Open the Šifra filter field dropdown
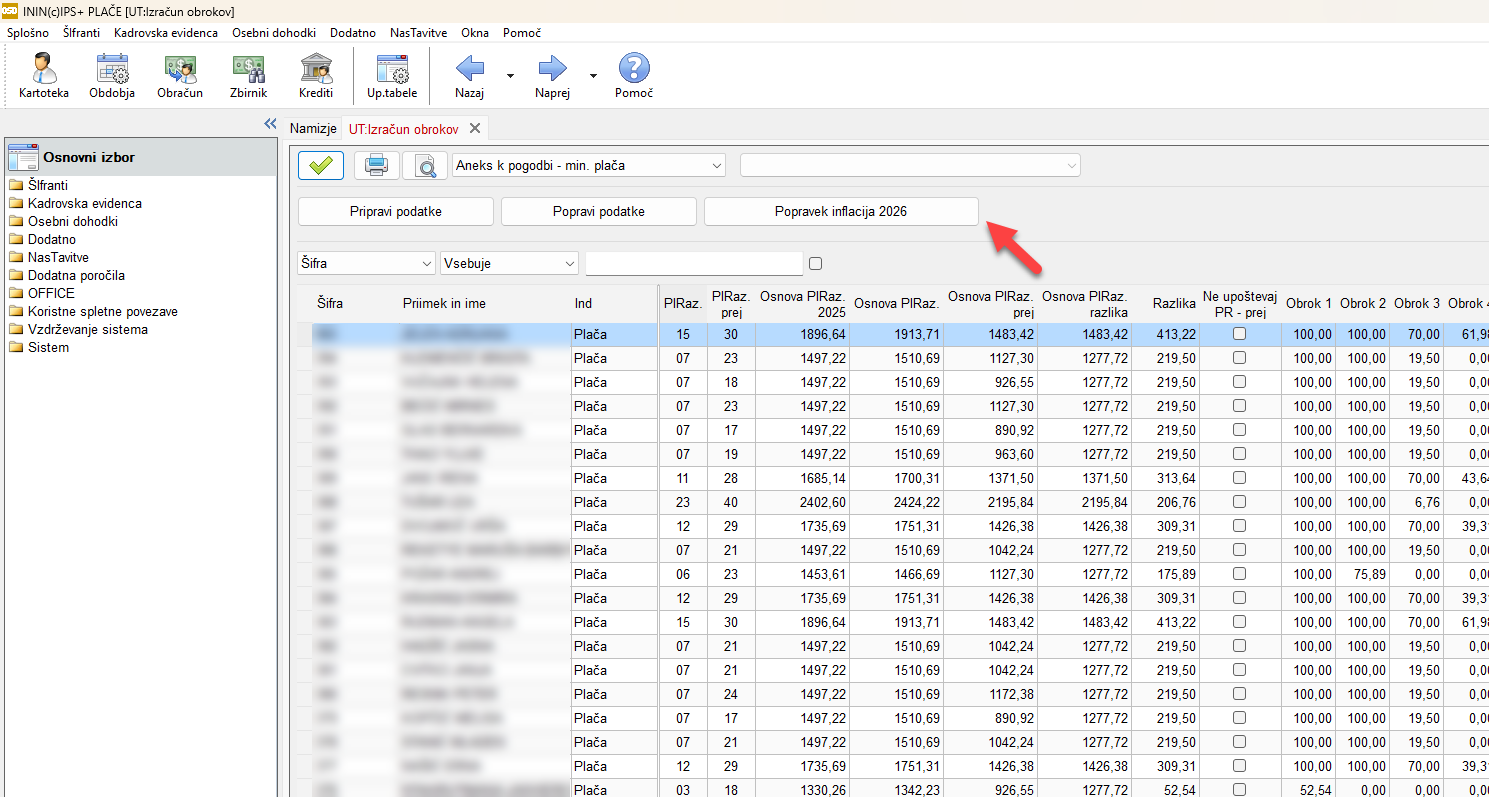Image resolution: width=1489 pixels, height=797 pixels. [366, 264]
